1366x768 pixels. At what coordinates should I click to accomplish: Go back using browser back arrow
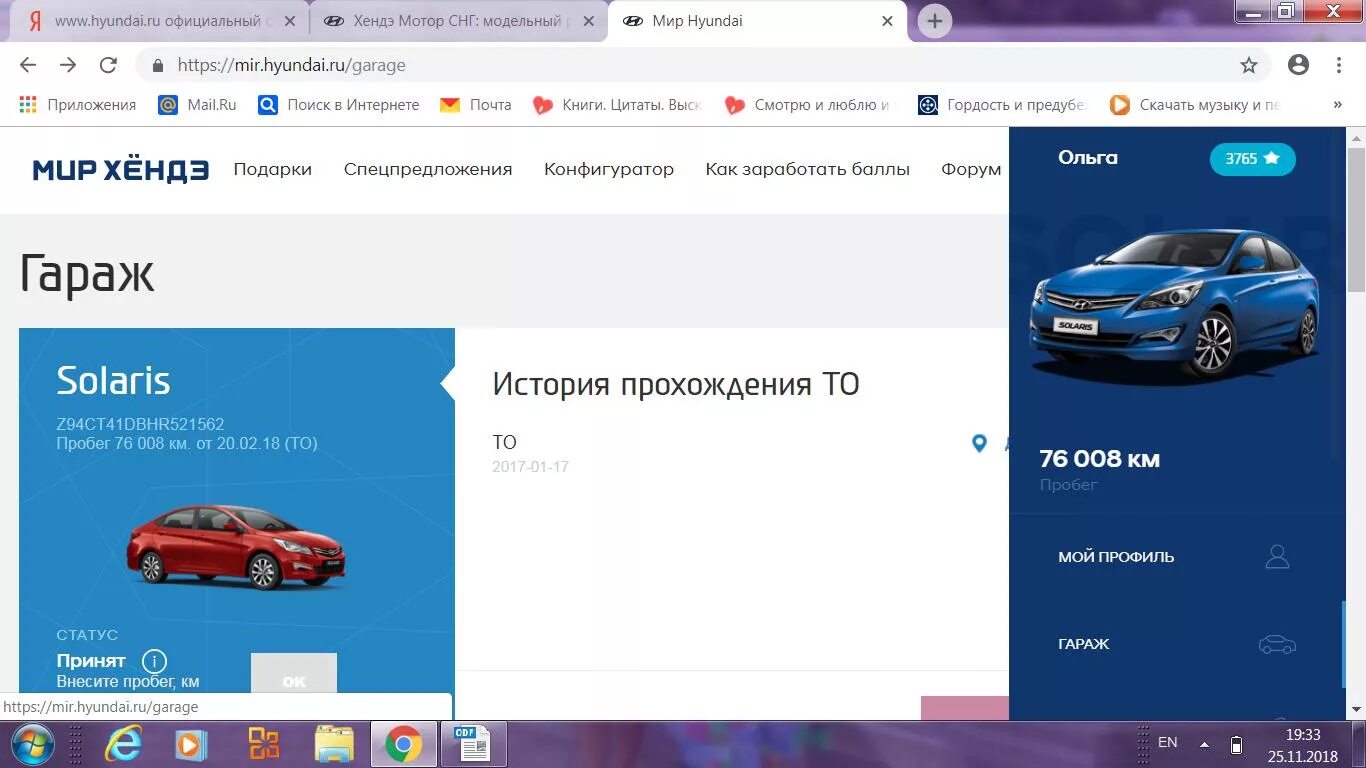pos(28,65)
